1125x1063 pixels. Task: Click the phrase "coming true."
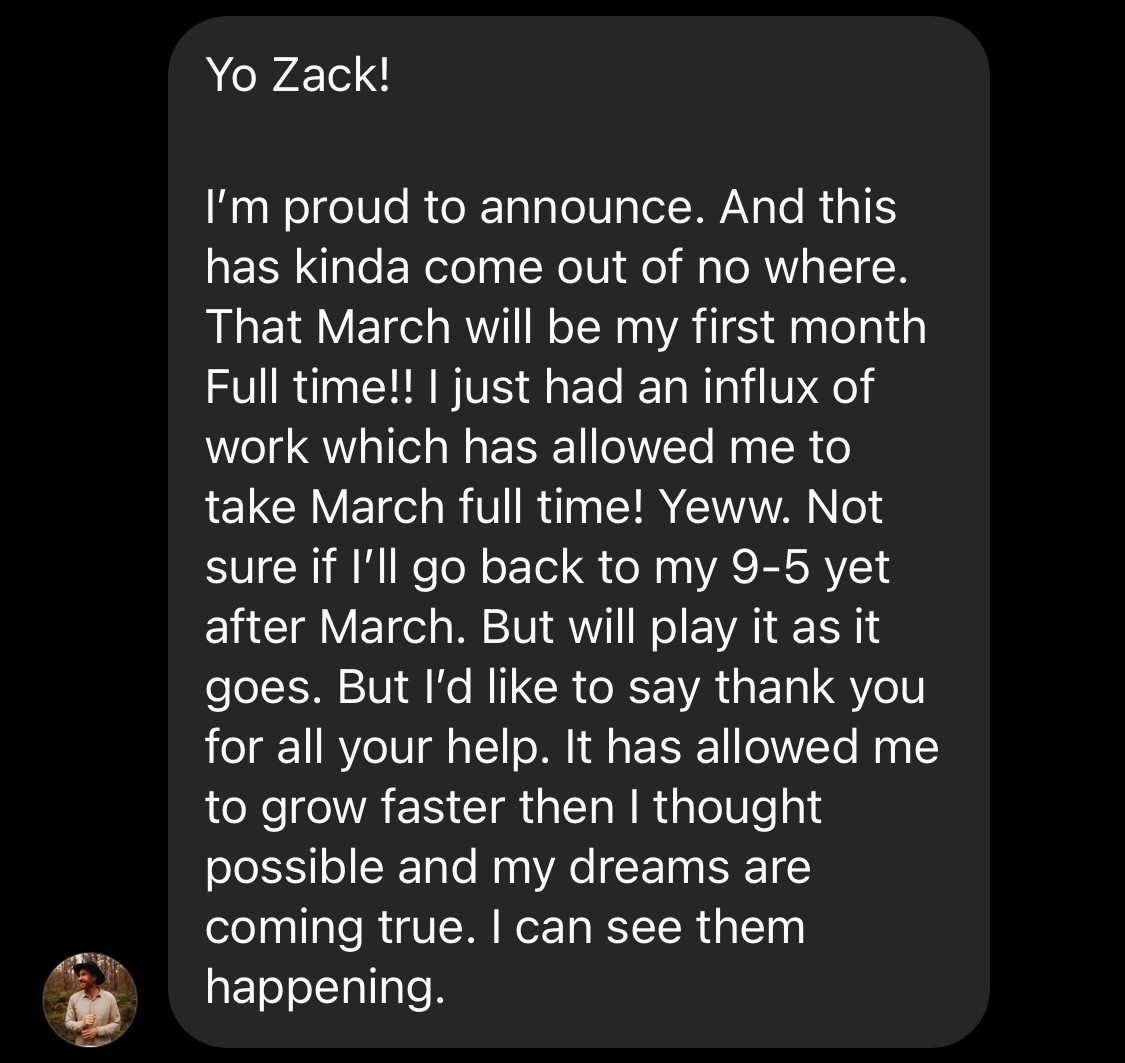[x=337, y=928]
